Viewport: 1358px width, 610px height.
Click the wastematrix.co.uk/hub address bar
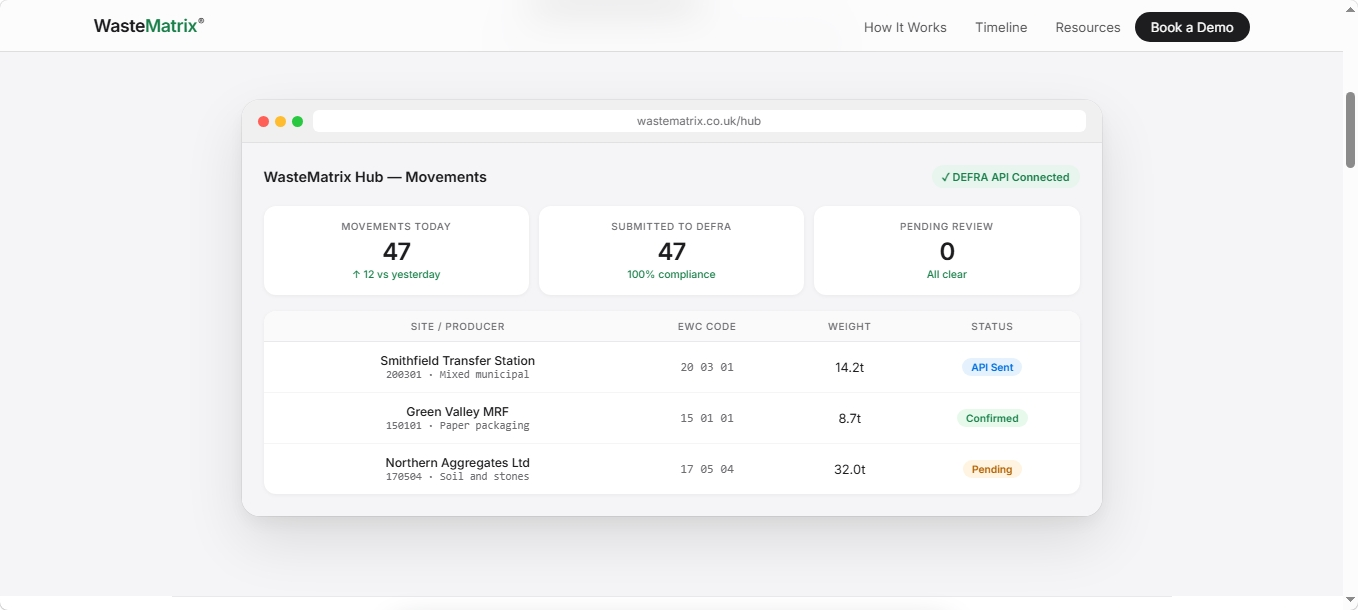point(699,121)
